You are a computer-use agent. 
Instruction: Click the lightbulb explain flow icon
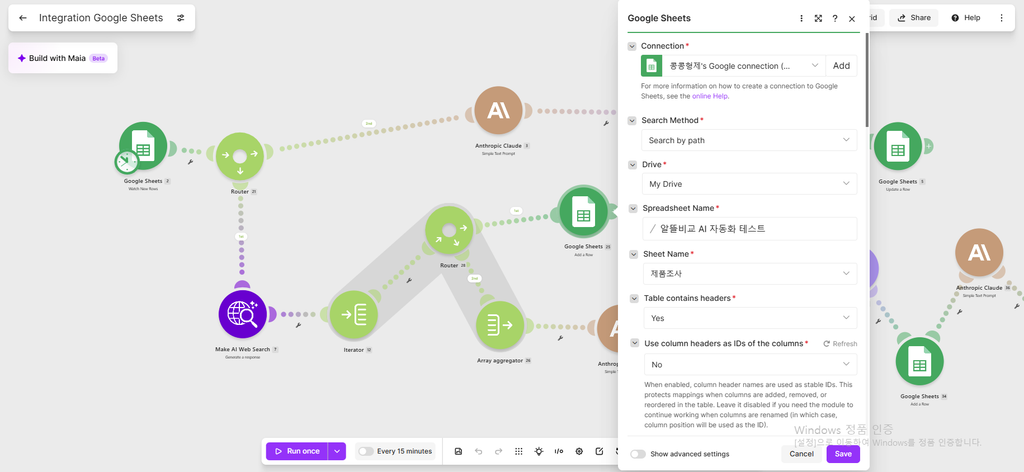click(538, 451)
